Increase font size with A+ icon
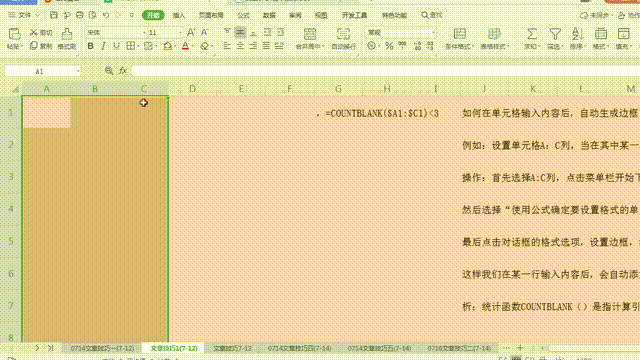Image resolution: width=640 pixels, height=360 pixels. (x=191, y=32)
